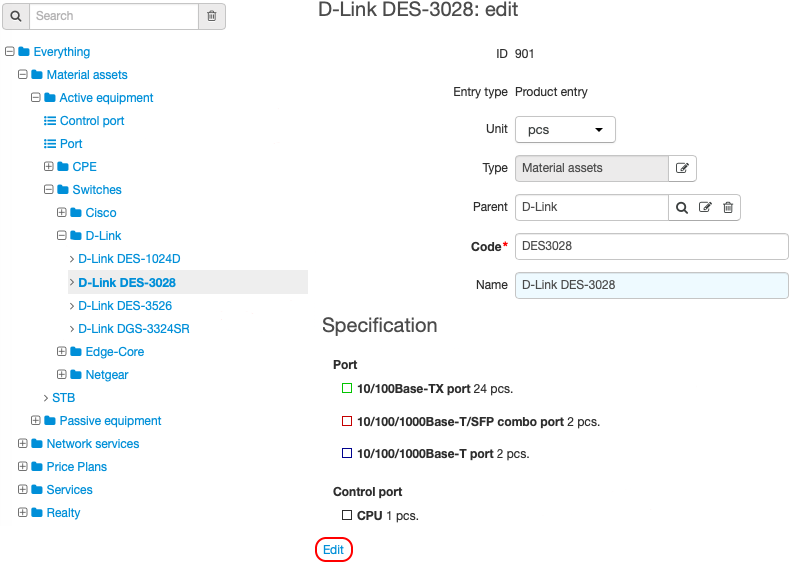The width and height of the screenshot is (792, 564).
Task: Click the CPE folder icon
Action: point(63,167)
